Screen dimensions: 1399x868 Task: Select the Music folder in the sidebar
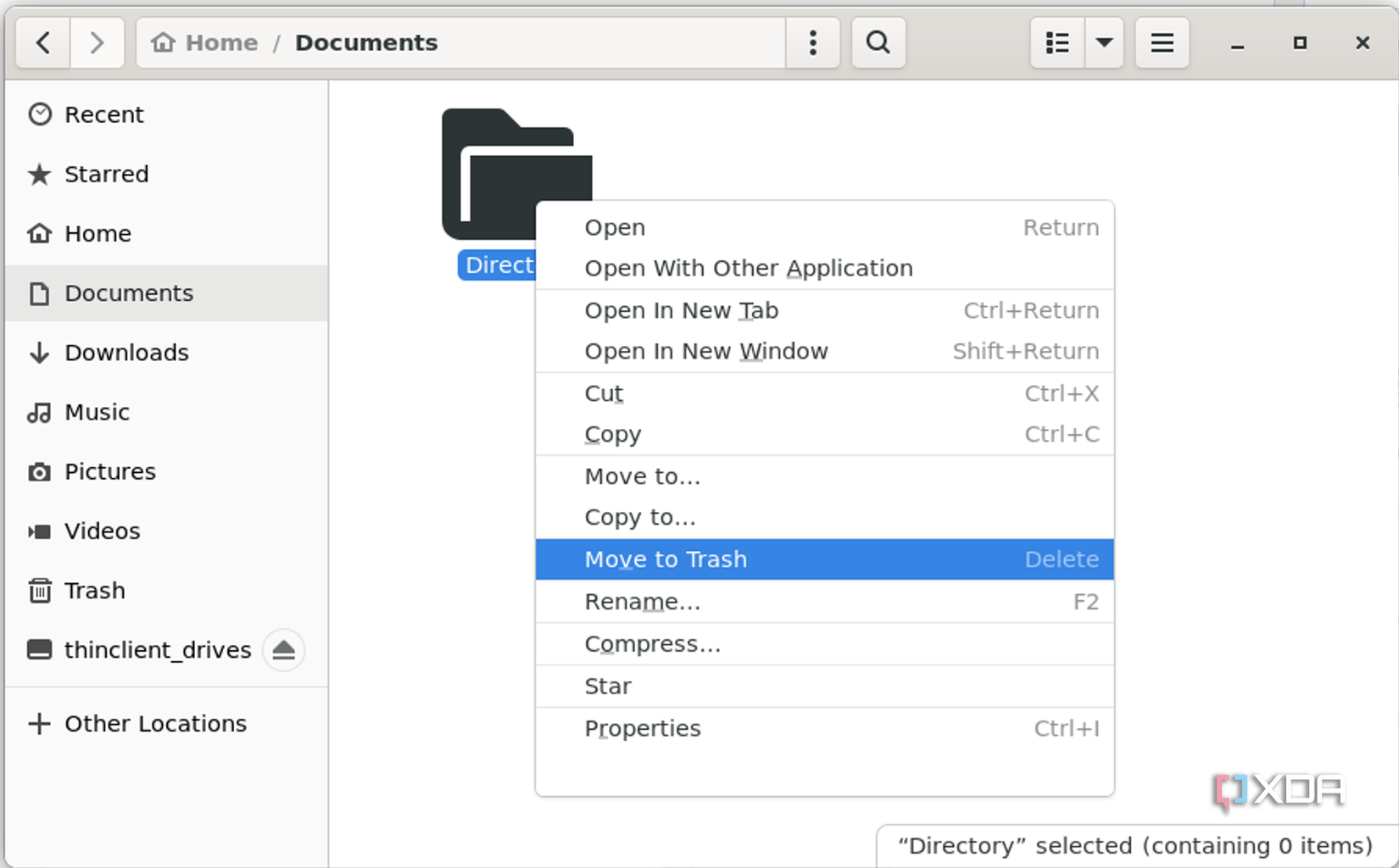tap(98, 412)
